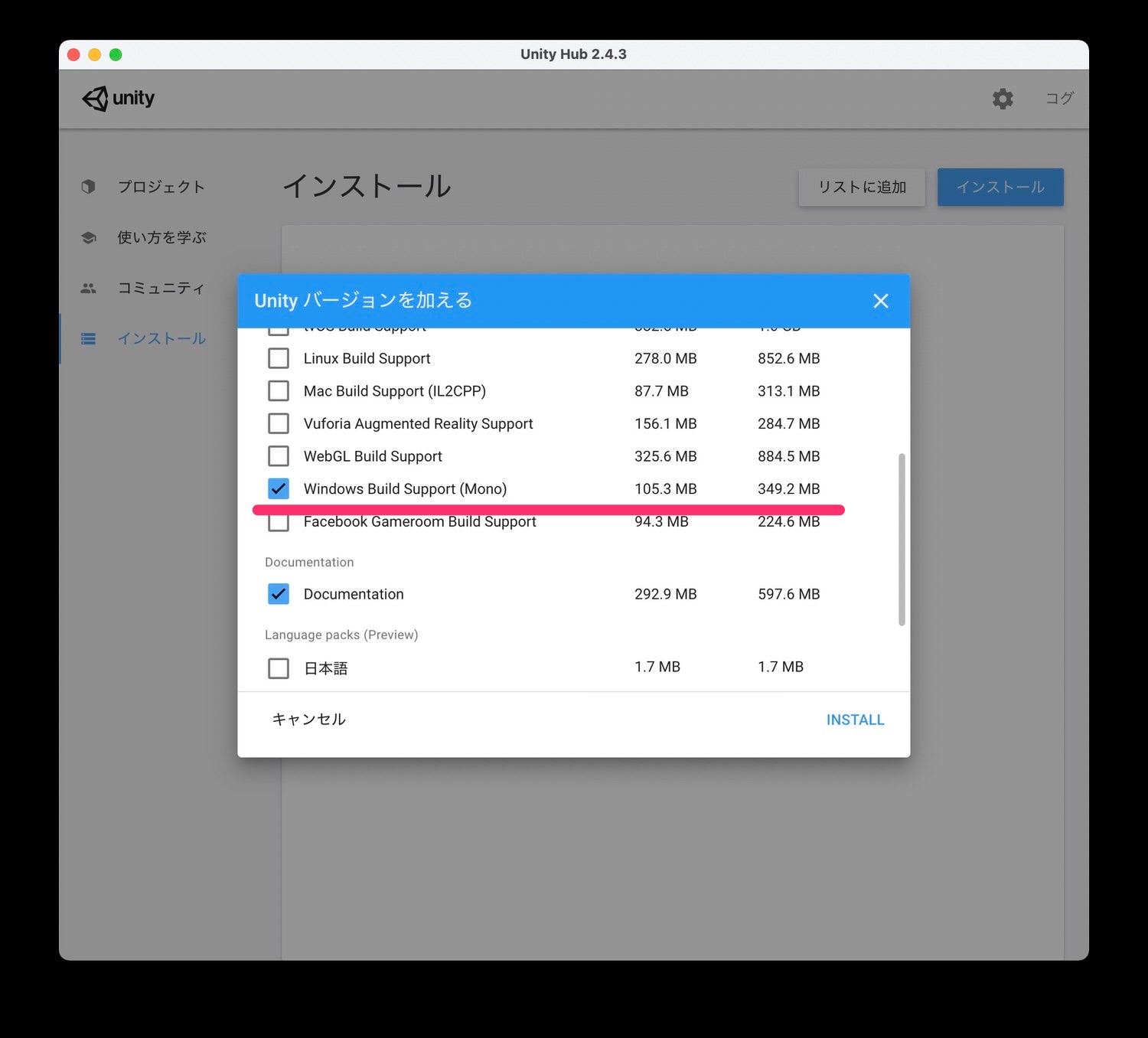This screenshot has height=1038, width=1148.
Task: Uncheck the Documentation module checkbox
Action: tap(279, 594)
